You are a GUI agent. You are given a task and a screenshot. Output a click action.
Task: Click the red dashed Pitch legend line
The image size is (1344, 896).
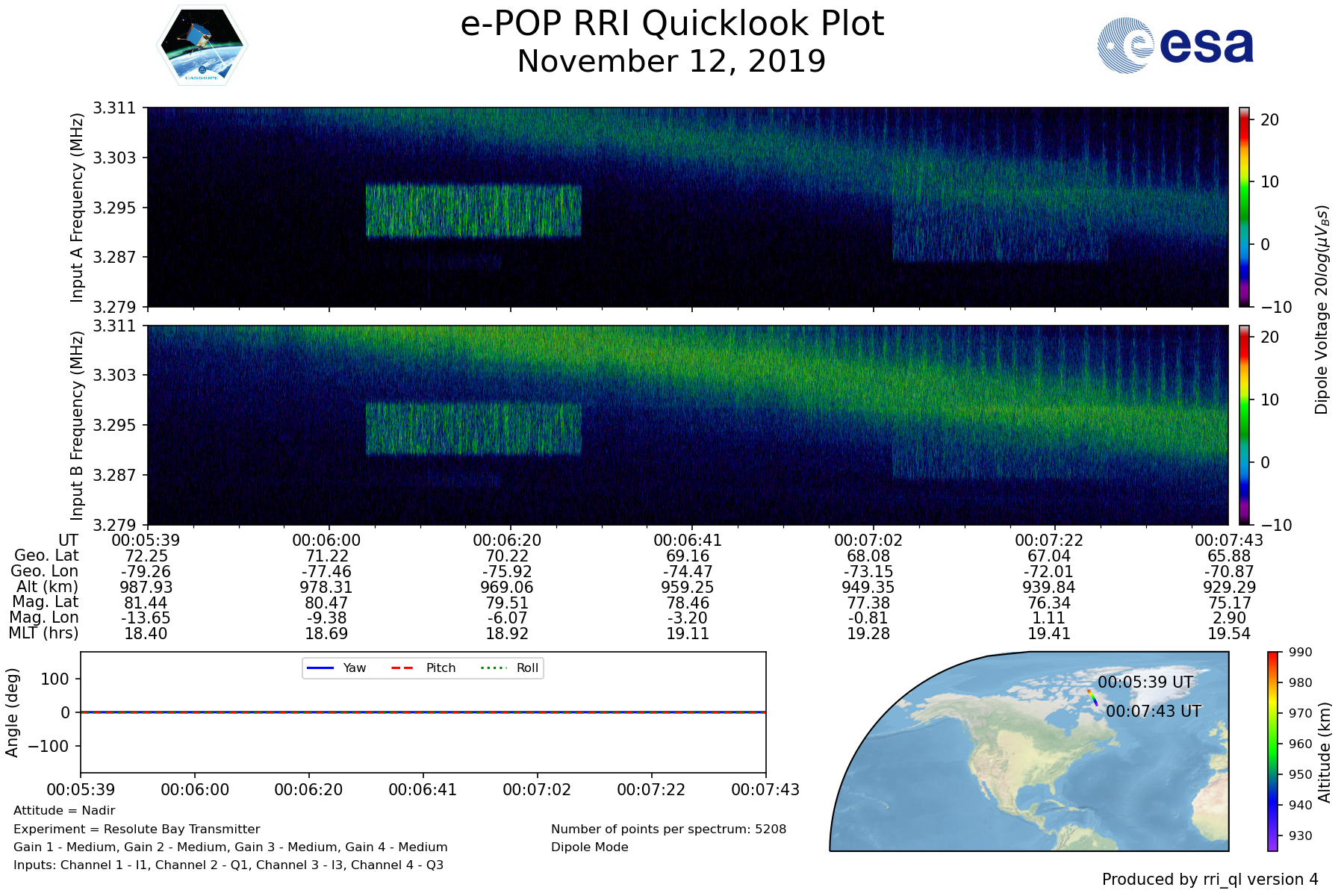(x=402, y=668)
